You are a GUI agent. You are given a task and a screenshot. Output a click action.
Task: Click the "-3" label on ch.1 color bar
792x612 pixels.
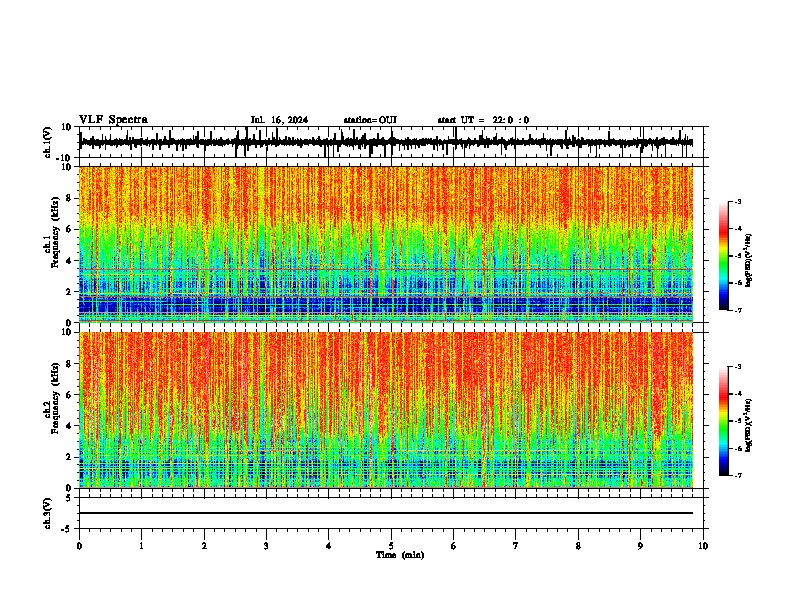tap(738, 201)
